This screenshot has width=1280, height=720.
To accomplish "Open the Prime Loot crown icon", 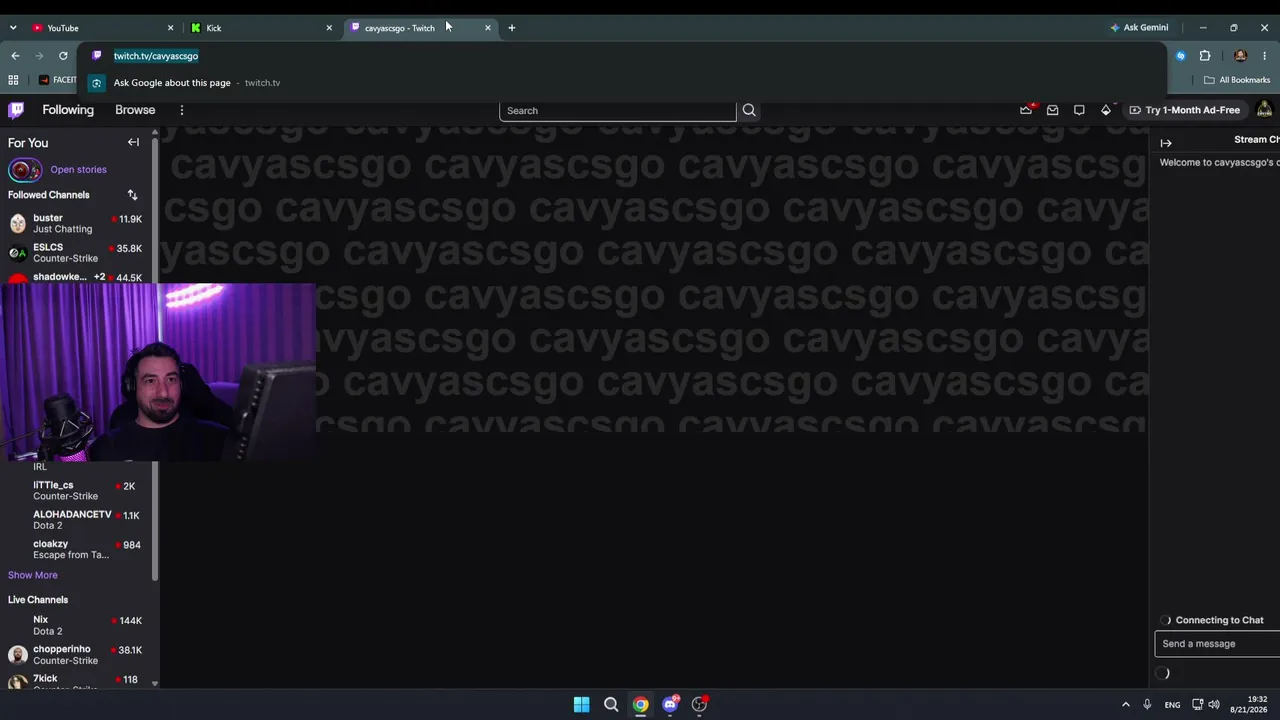I will pyautogui.click(x=1026, y=110).
